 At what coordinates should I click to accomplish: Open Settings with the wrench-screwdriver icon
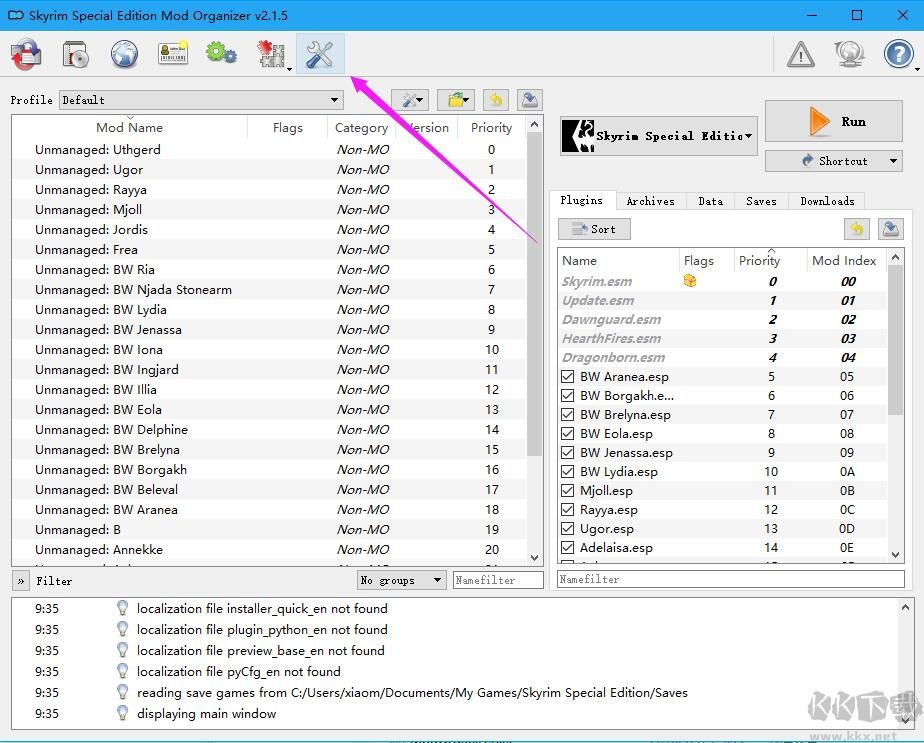point(320,54)
